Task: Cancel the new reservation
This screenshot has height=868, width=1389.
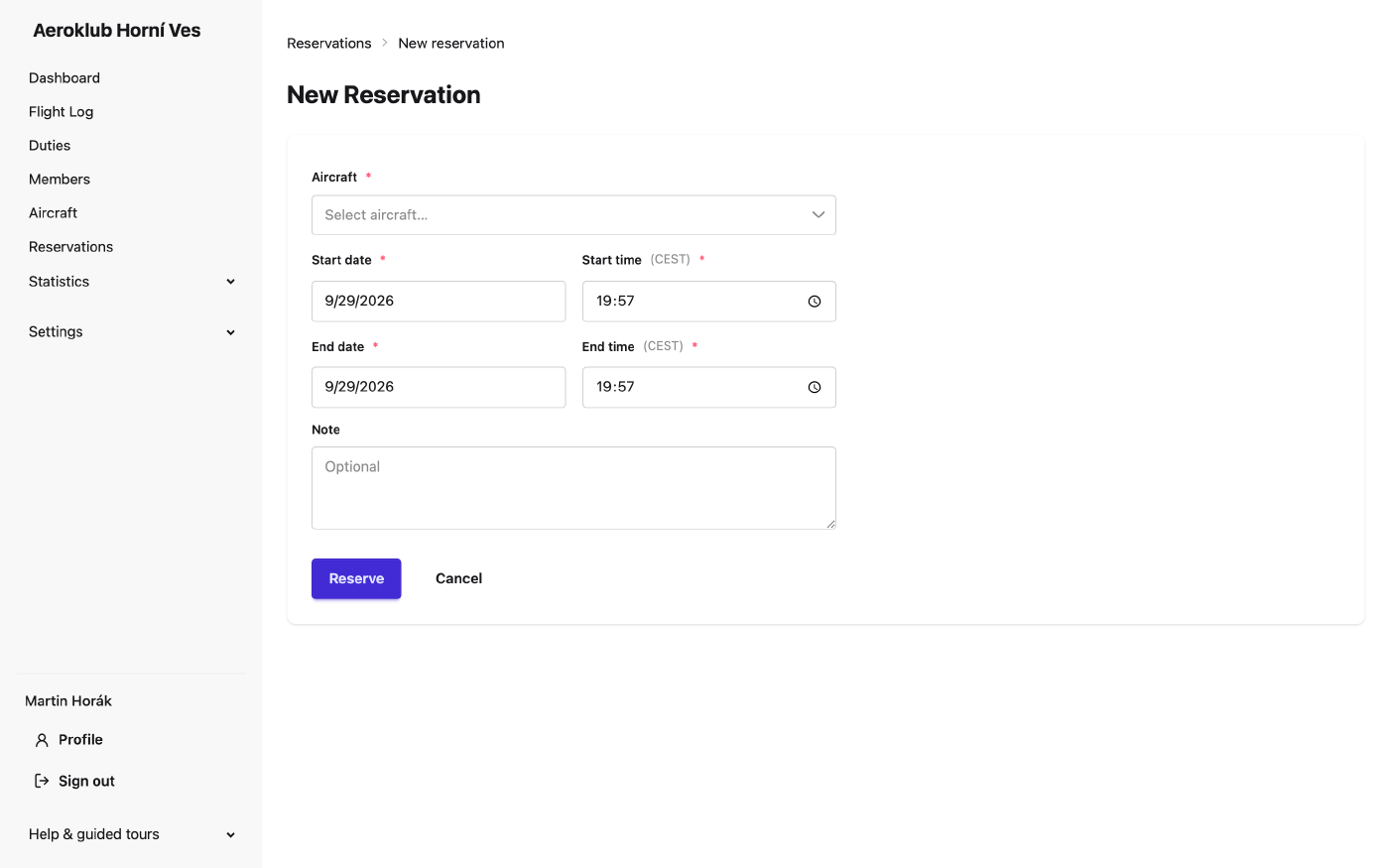Action: [459, 579]
